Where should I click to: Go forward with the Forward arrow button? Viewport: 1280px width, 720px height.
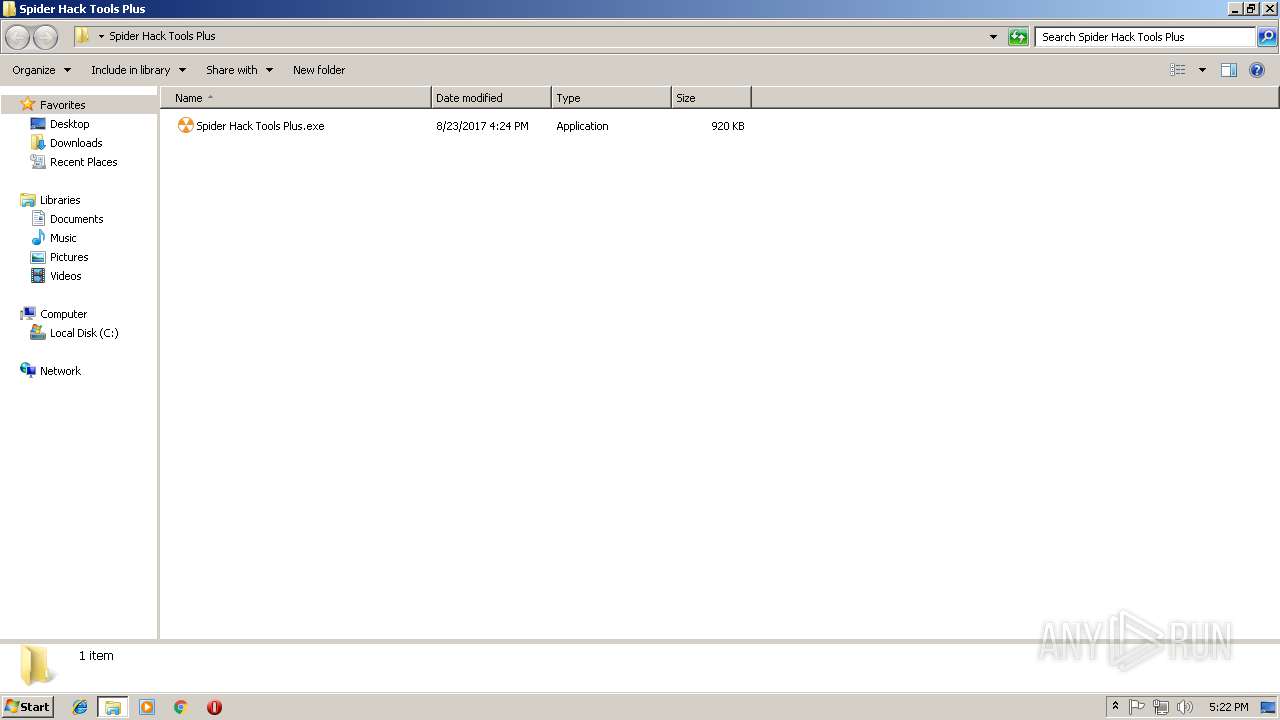45,37
